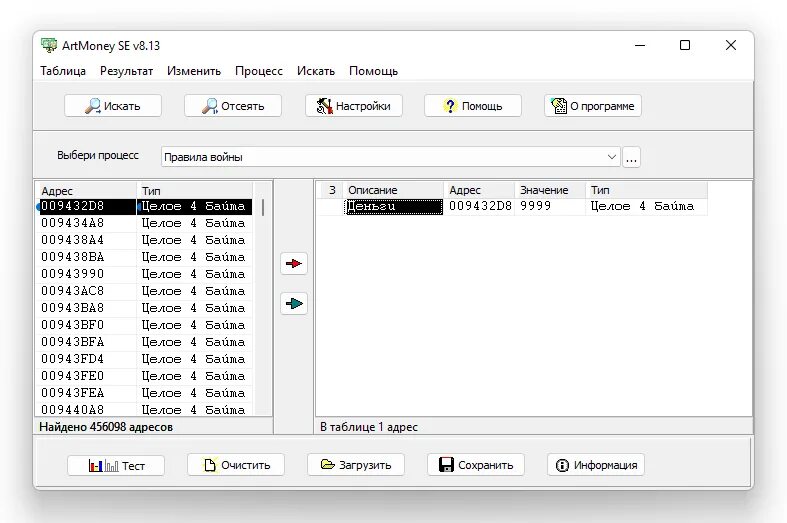
Task: Select address row 00943BA8
Action: [x=146, y=309]
